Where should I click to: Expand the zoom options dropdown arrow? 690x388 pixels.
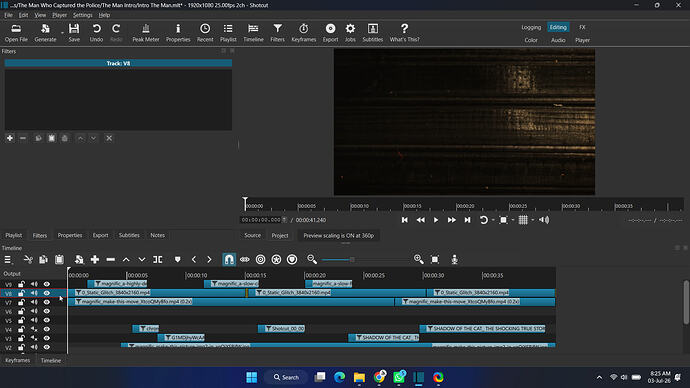click(x=513, y=220)
